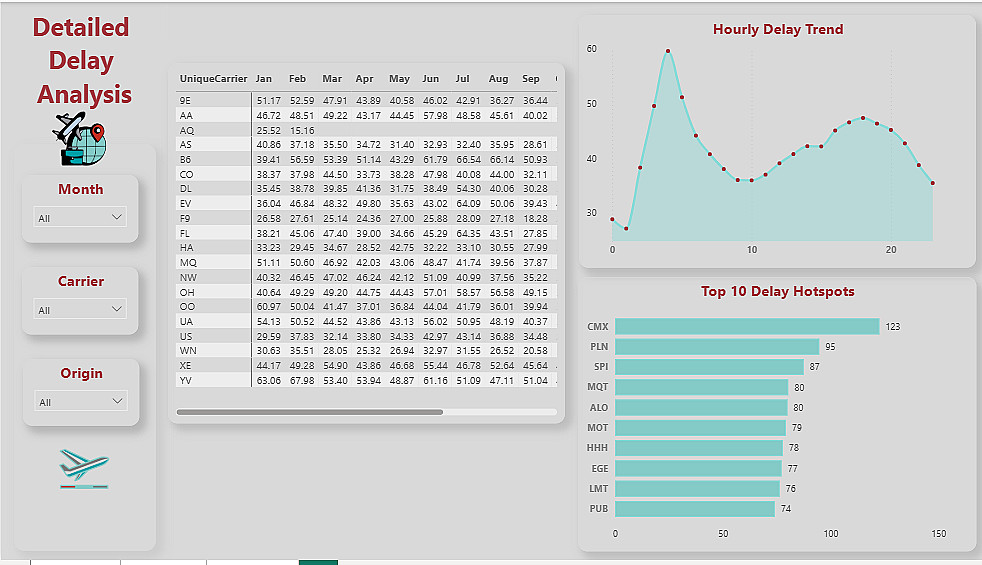Click the Detailed Delay Analysis heading
The height and width of the screenshot is (565, 982).
pos(82,61)
